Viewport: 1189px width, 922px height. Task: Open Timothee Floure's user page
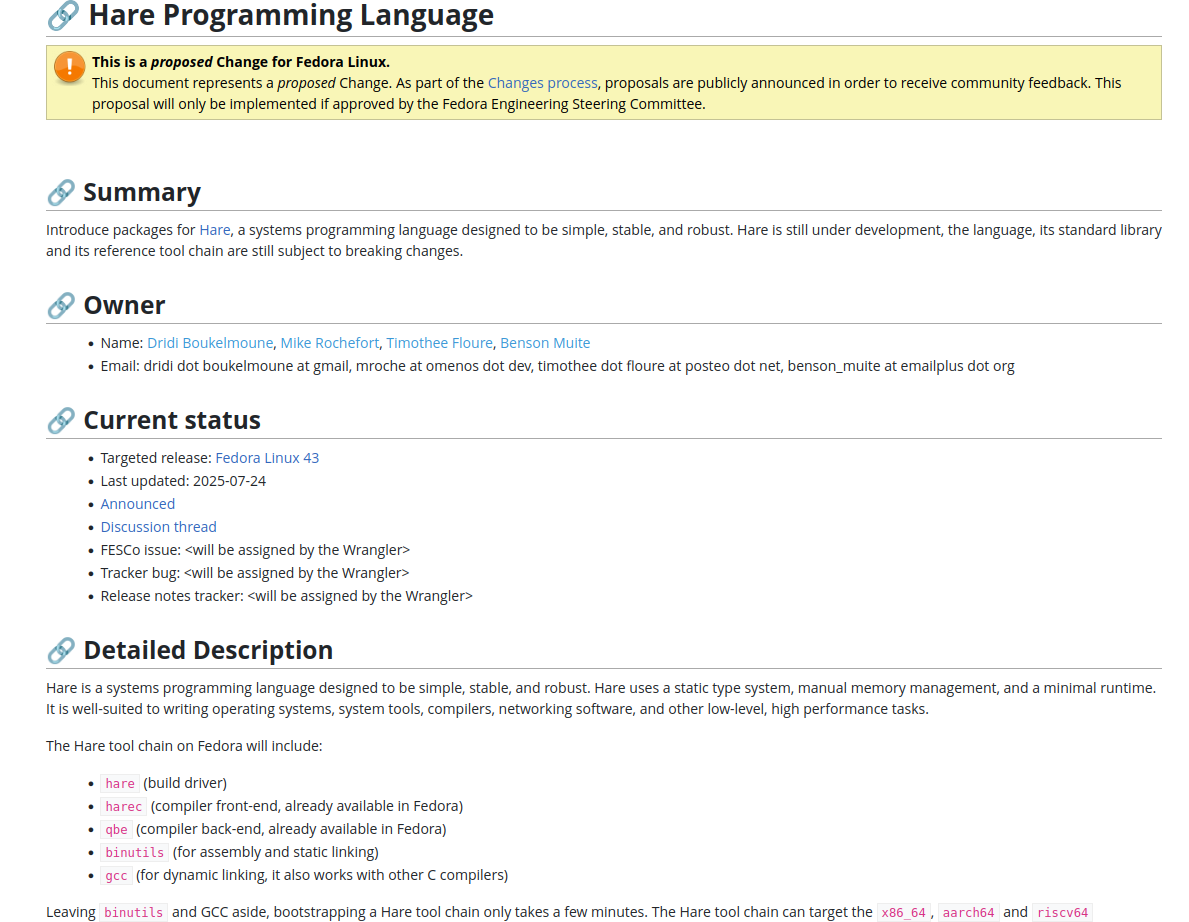440,343
